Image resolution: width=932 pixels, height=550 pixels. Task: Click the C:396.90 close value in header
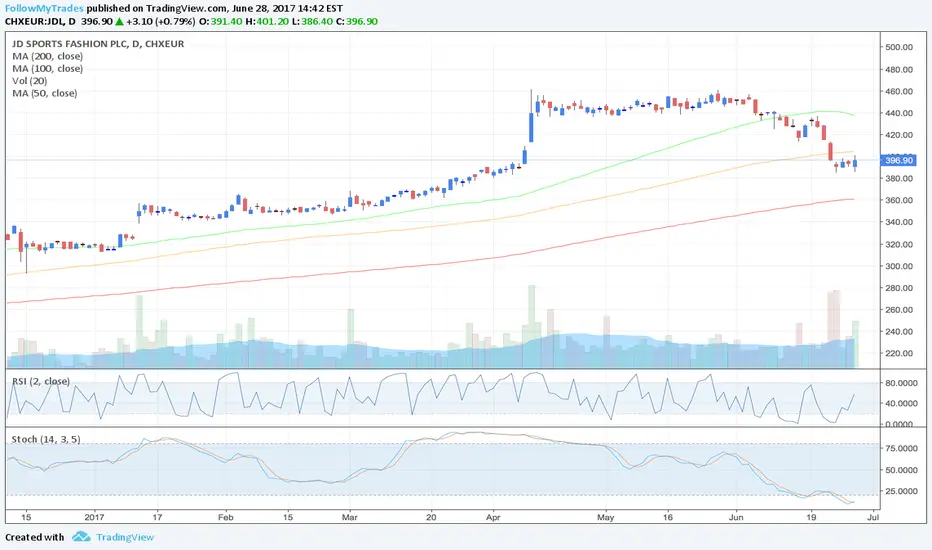[x=357, y=21]
